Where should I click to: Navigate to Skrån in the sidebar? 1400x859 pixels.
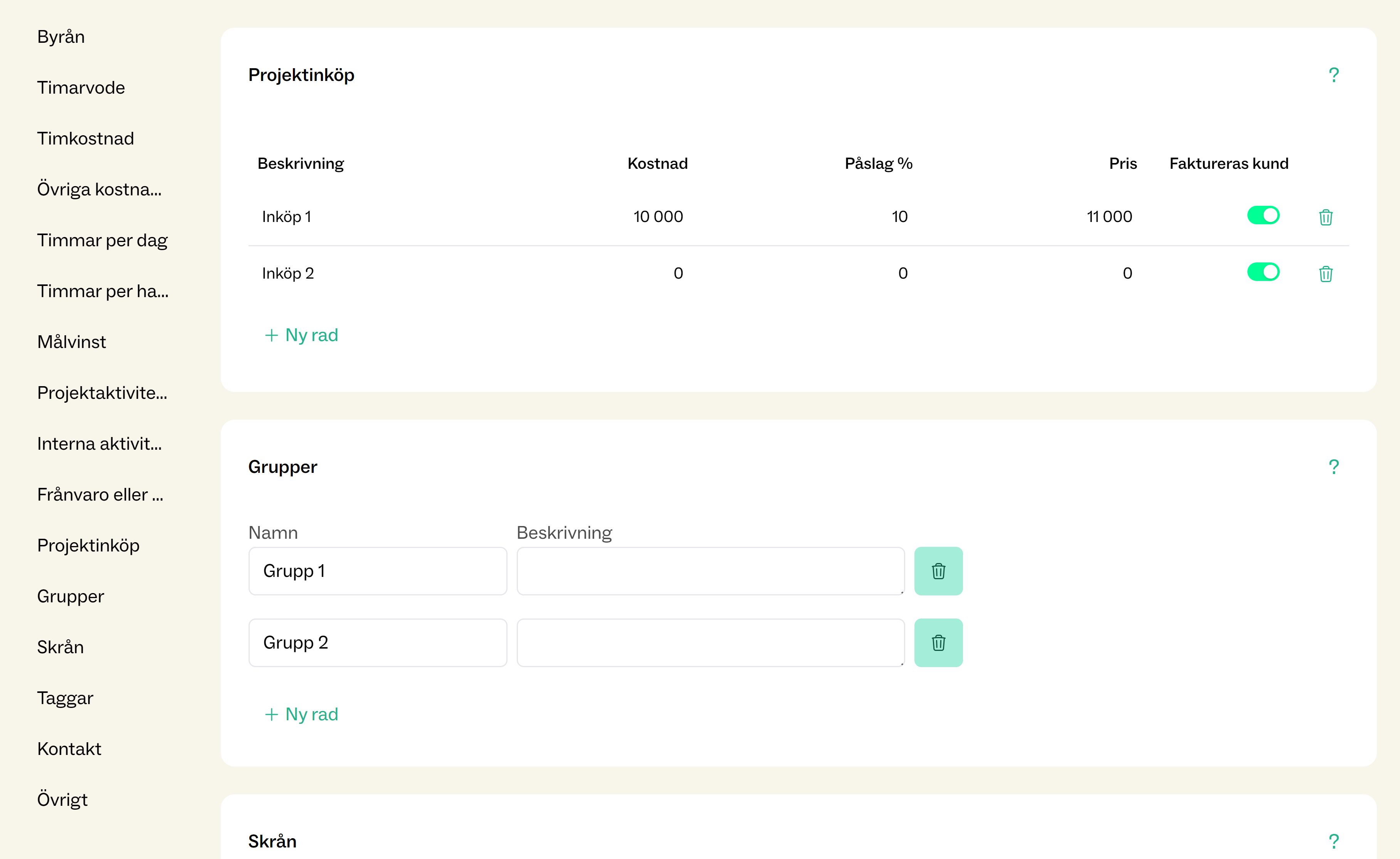click(60, 647)
